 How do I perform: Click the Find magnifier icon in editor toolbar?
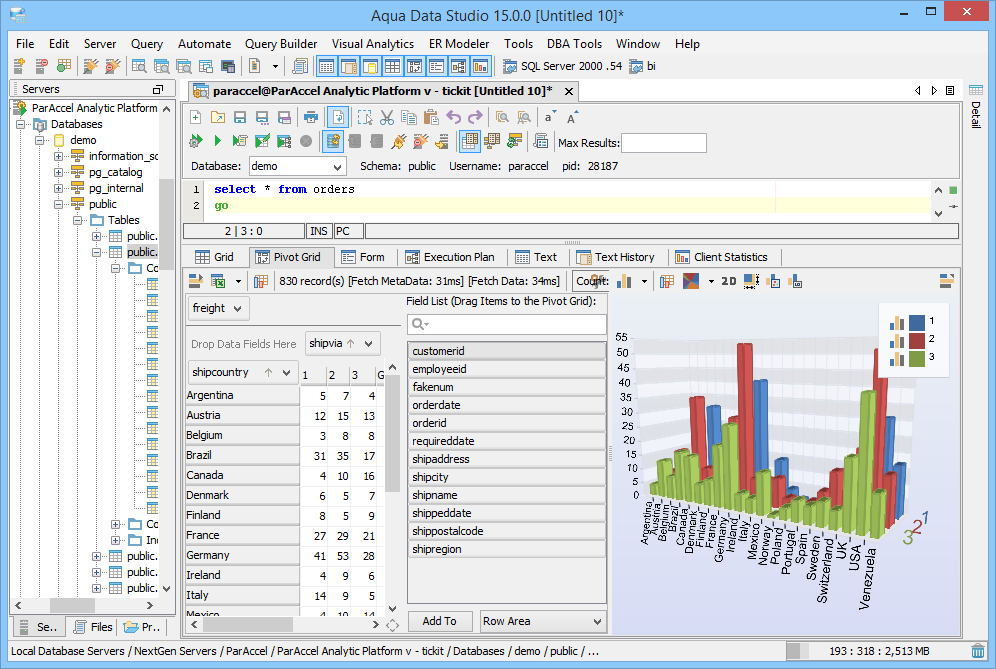(x=502, y=117)
